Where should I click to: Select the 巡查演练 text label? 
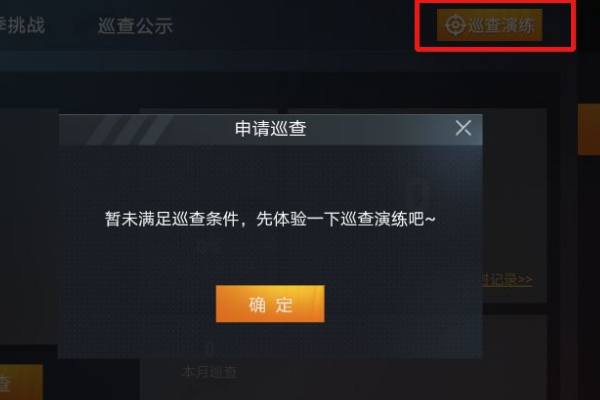pyautogui.click(x=501, y=26)
